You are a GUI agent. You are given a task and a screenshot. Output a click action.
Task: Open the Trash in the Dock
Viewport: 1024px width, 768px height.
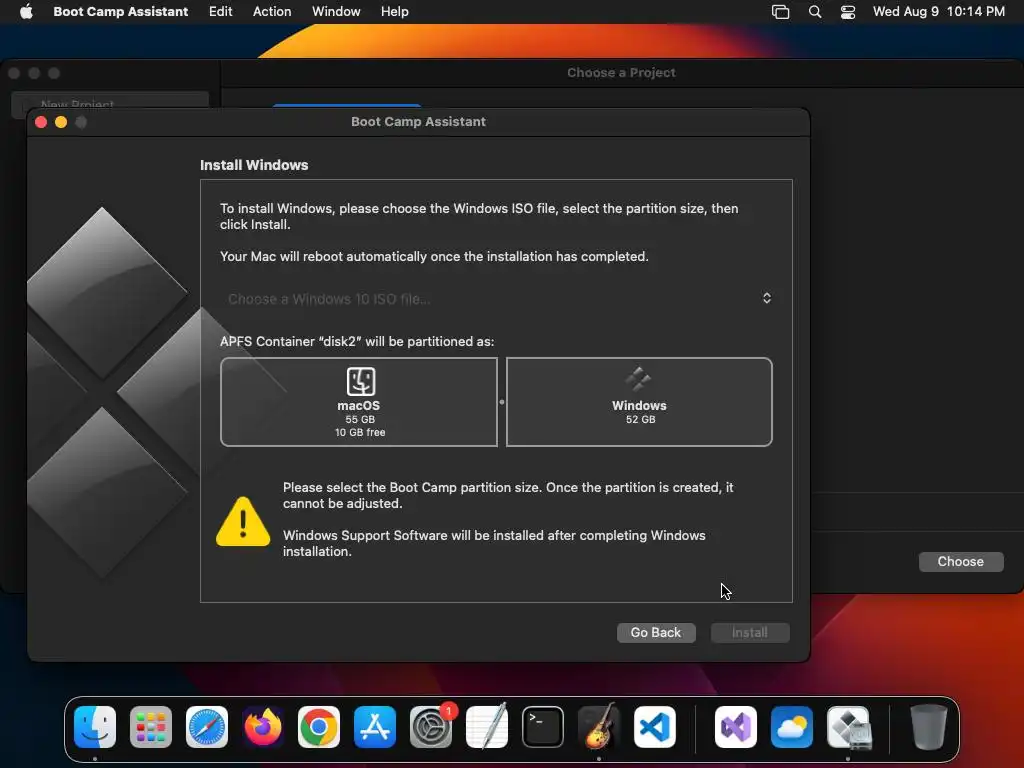[929, 727]
